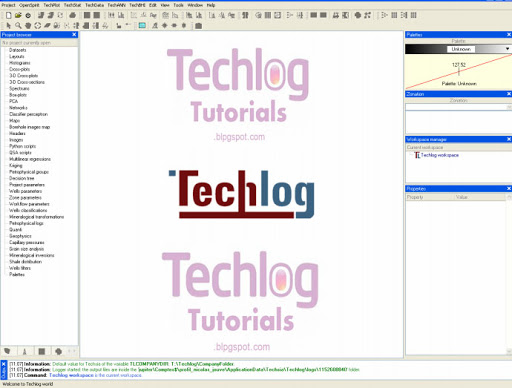512x388 pixels.
Task: Open the Project menu
Action: [x=8, y=5]
